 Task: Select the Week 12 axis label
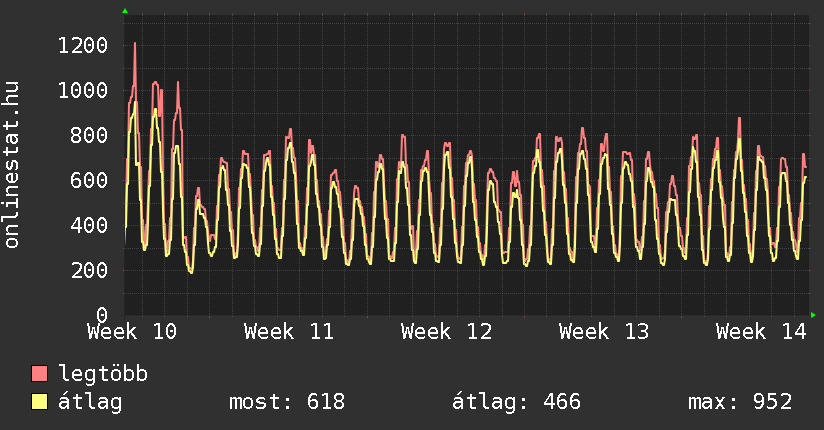click(x=446, y=332)
